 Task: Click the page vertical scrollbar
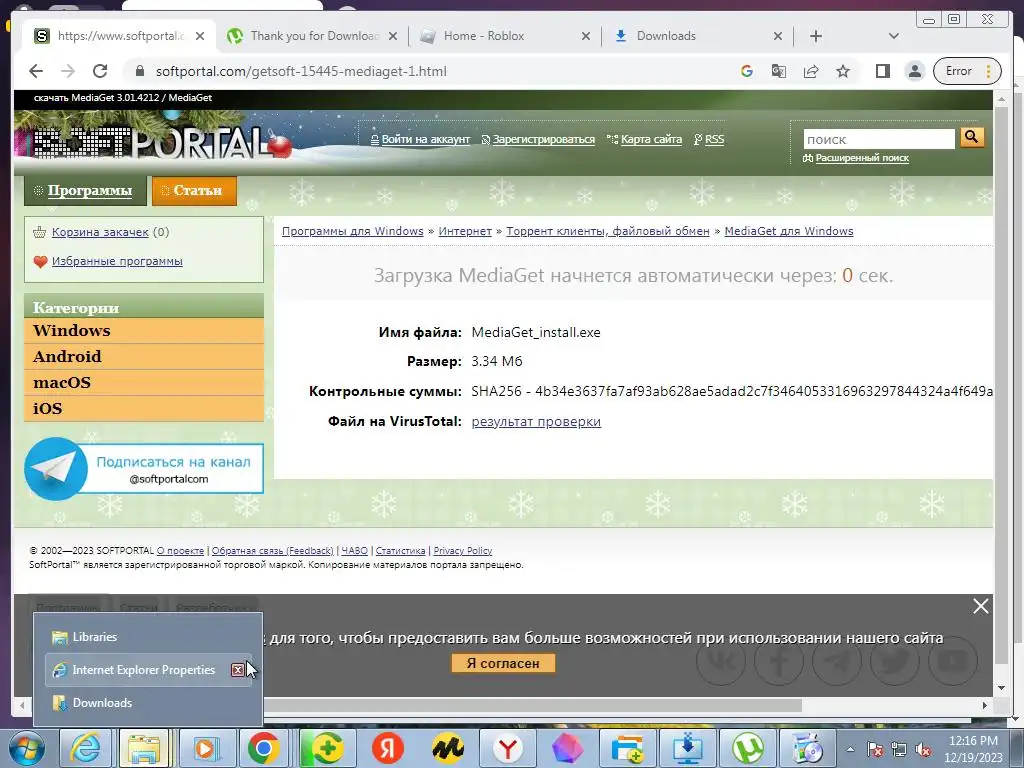pyautogui.click(x=1001, y=385)
